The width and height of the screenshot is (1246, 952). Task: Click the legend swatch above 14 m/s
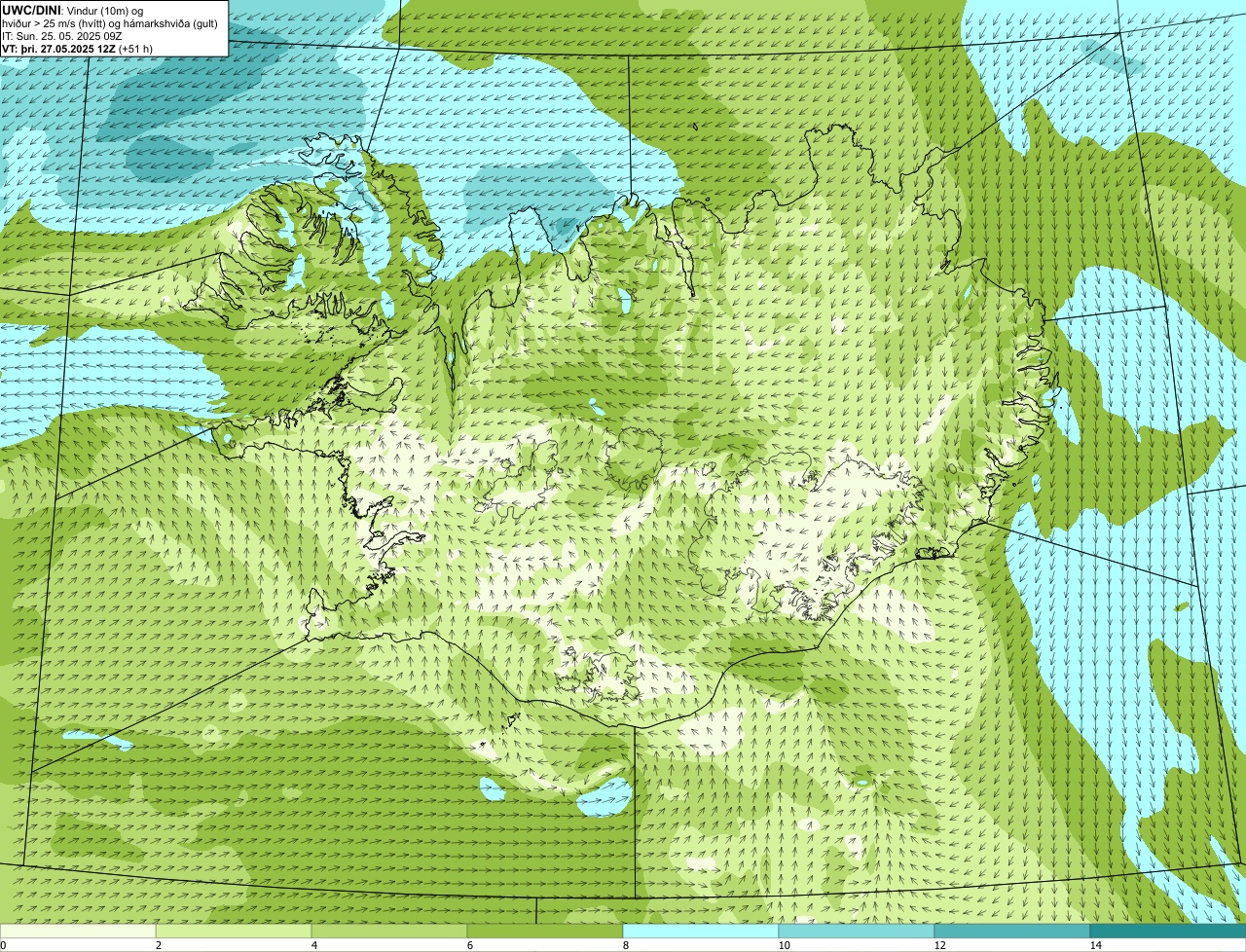[1168, 931]
